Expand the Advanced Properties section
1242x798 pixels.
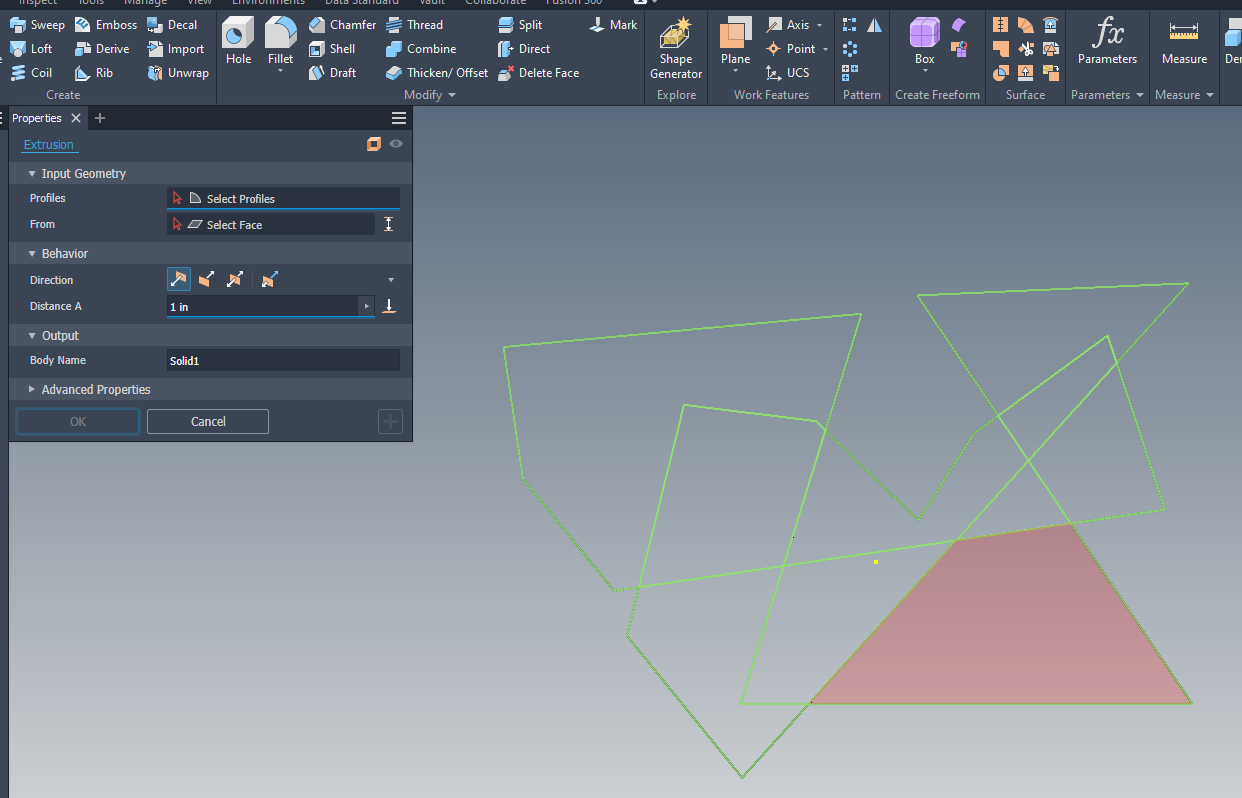(95, 389)
